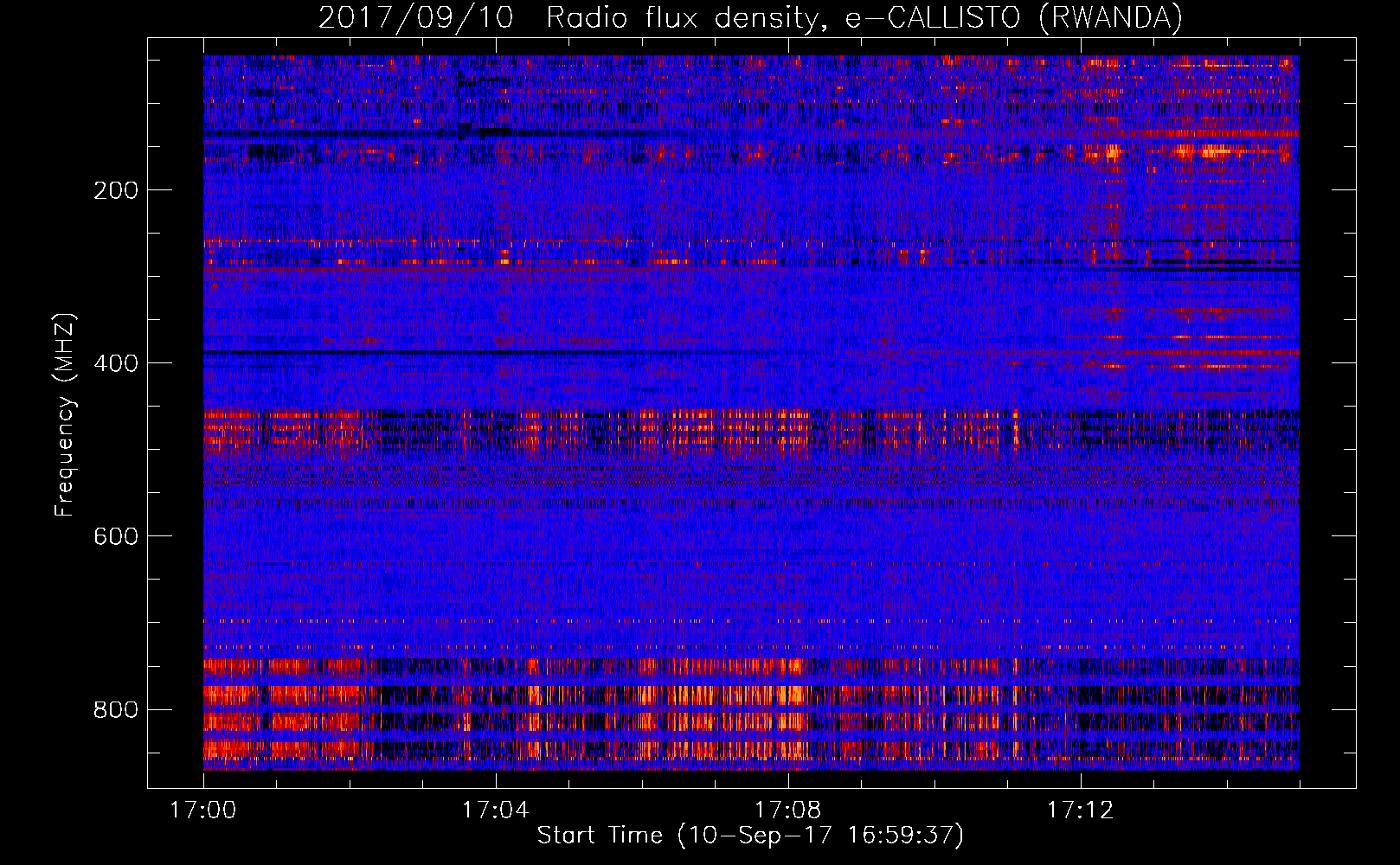
Task: Click the 17:12 time tick label
Action: [x=1081, y=811]
